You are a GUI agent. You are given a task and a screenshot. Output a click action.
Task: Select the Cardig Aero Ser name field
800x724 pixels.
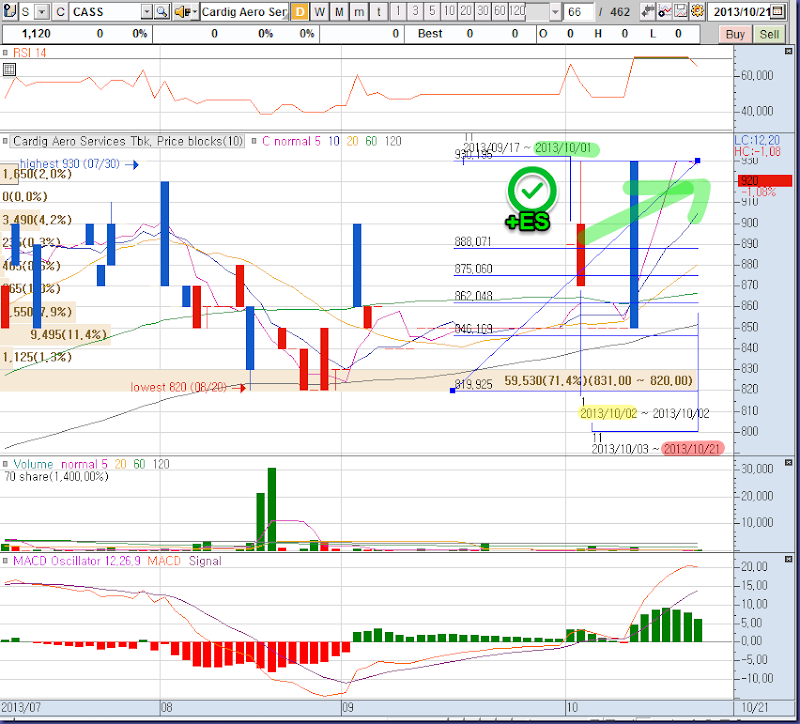244,12
